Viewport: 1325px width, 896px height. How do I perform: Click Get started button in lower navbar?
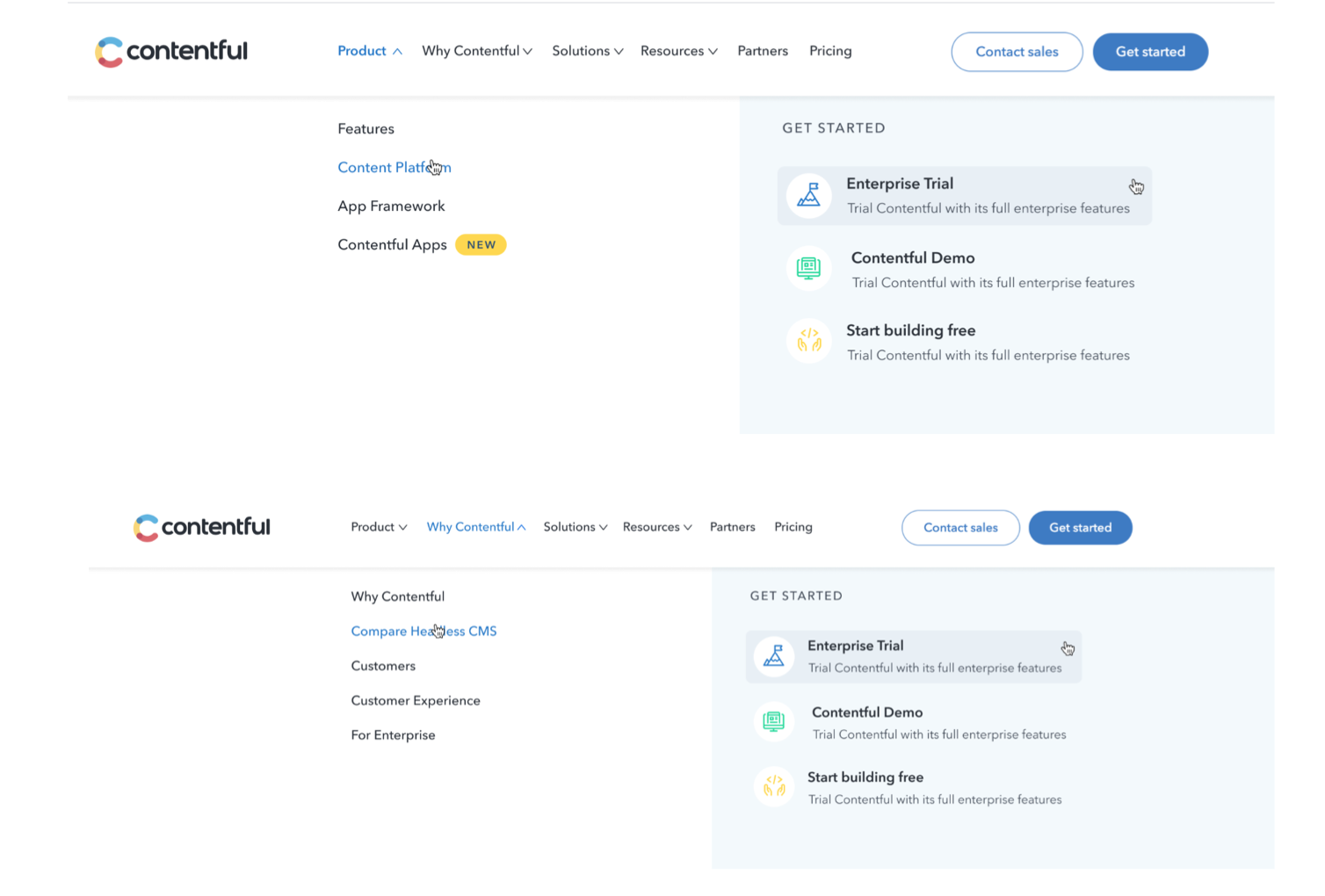pyautogui.click(x=1080, y=528)
